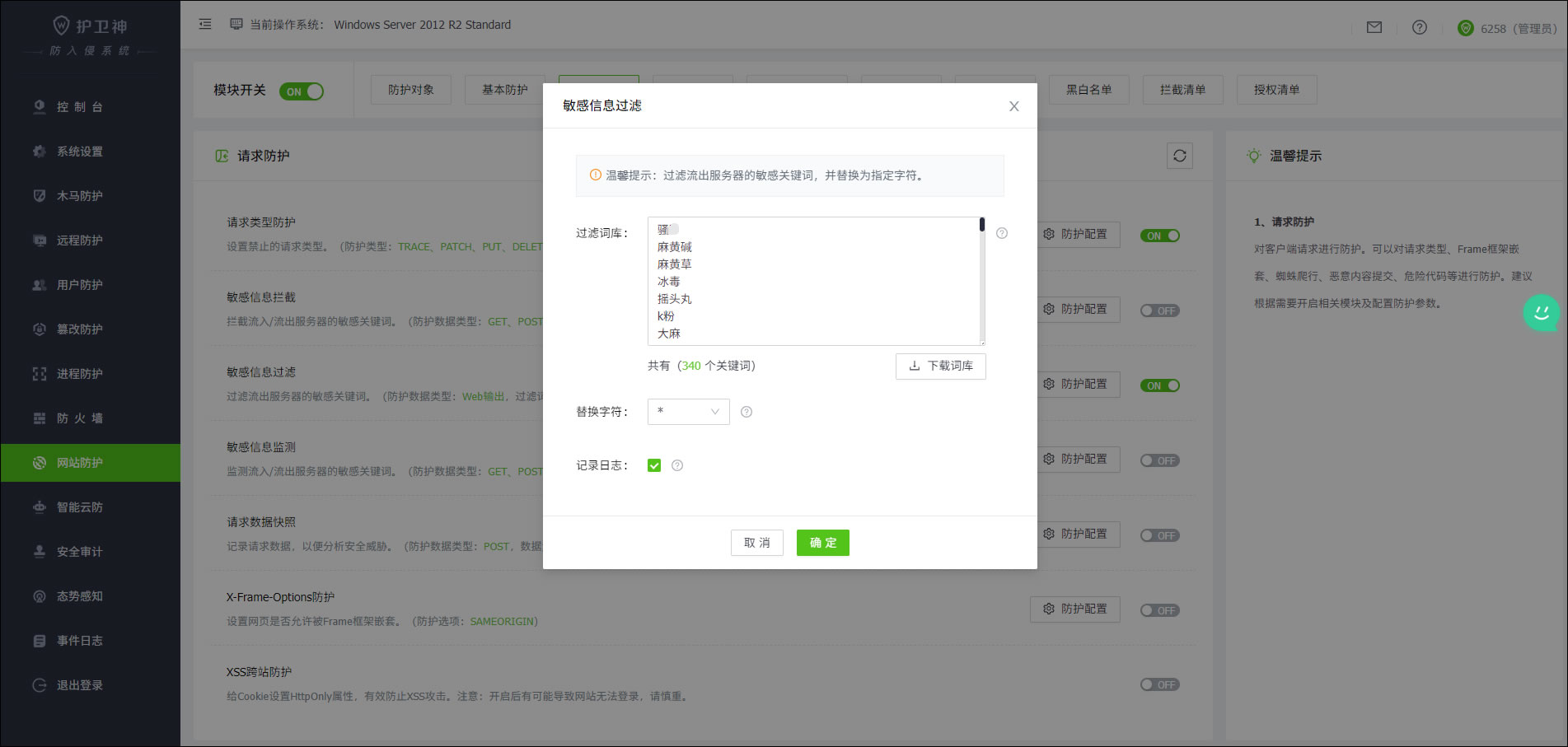
Task: Open the 6258 管理员 account menu
Action: (x=1507, y=29)
